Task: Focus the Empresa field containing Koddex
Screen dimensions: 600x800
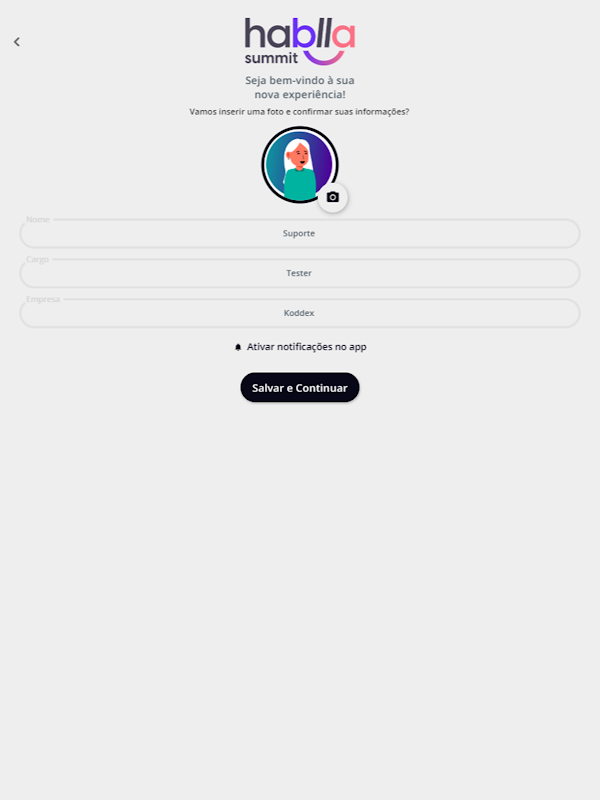Action: click(300, 313)
